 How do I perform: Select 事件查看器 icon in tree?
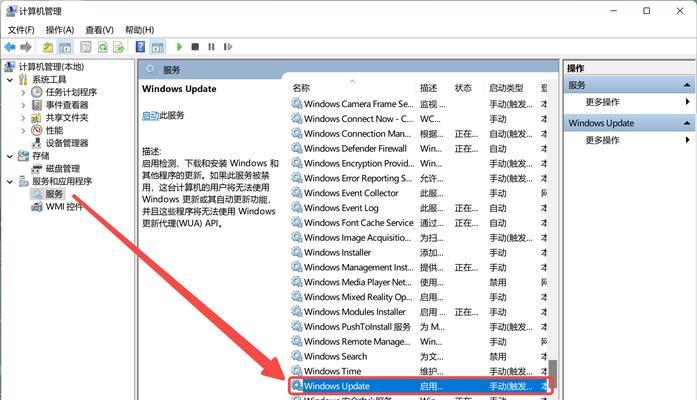36,105
